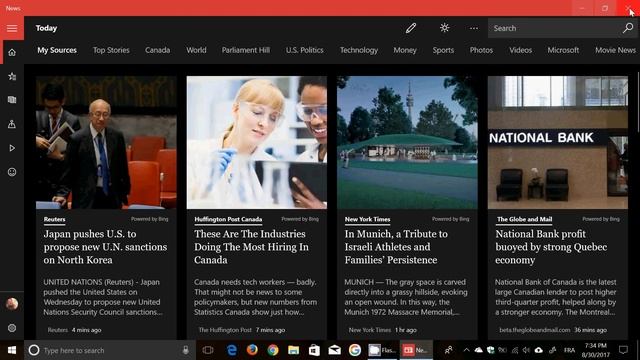640x360 pixels.
Task: Open the World tab
Action: pos(196,50)
